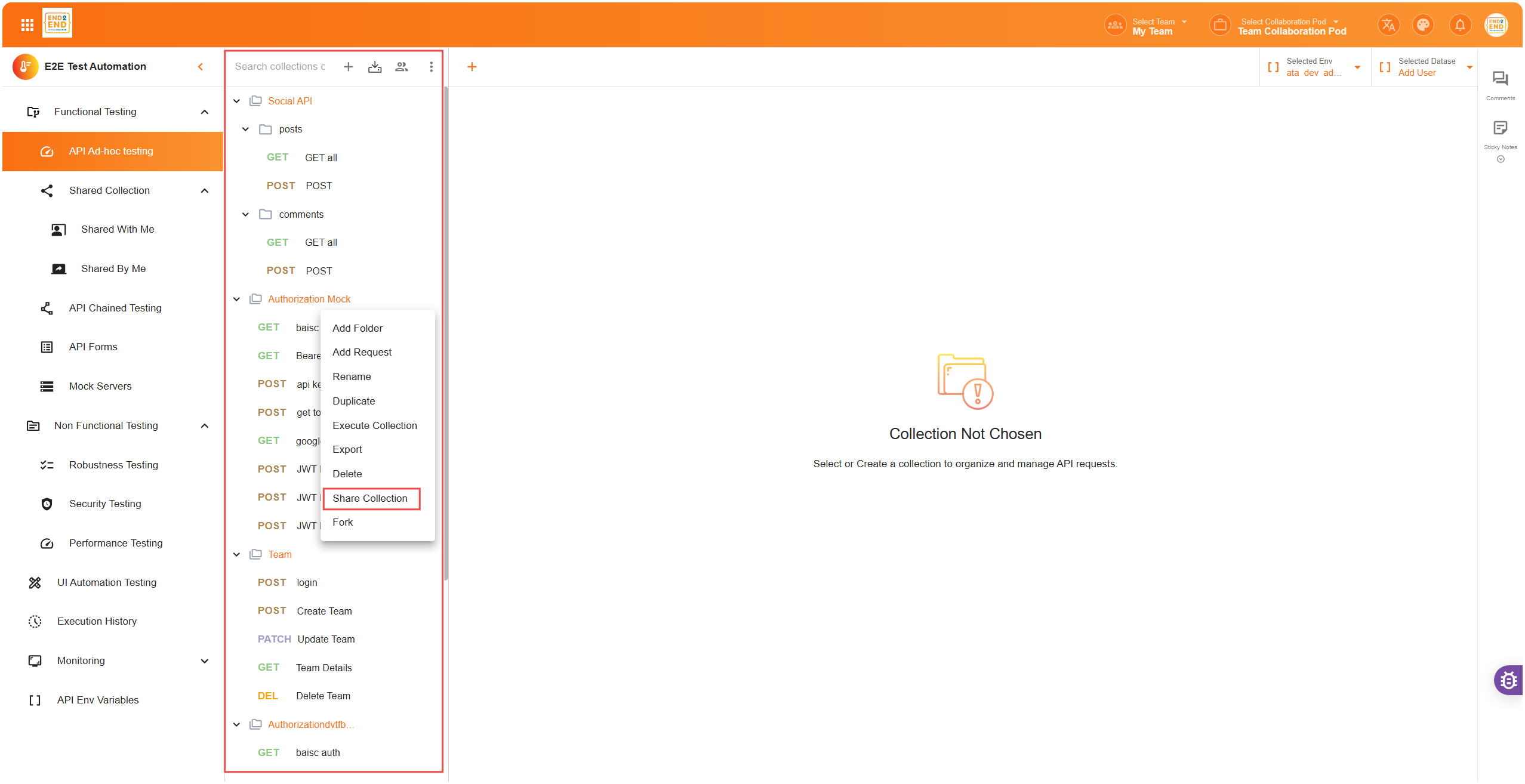Screen dimensions: 1525x784
Task: Click the add new collection plus icon
Action: 349,67
